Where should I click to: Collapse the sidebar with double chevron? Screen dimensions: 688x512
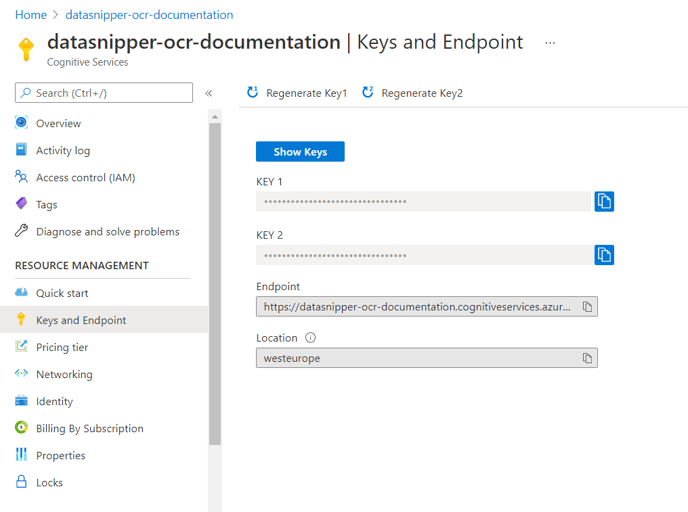click(209, 93)
